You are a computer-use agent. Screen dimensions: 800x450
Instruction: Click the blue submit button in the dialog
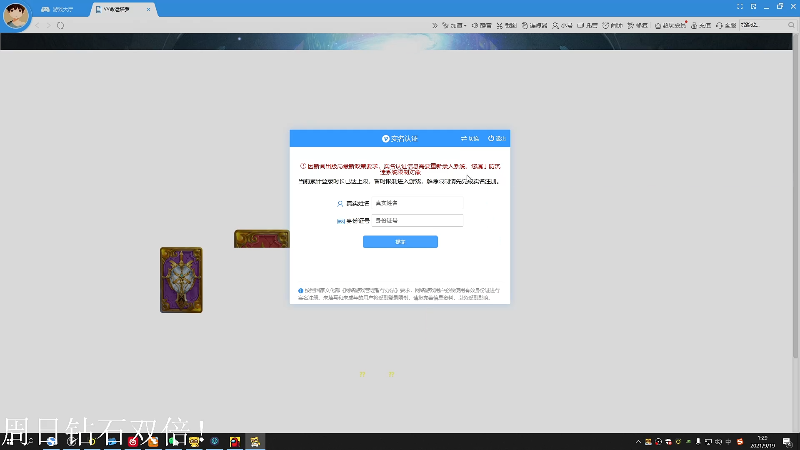point(401,242)
